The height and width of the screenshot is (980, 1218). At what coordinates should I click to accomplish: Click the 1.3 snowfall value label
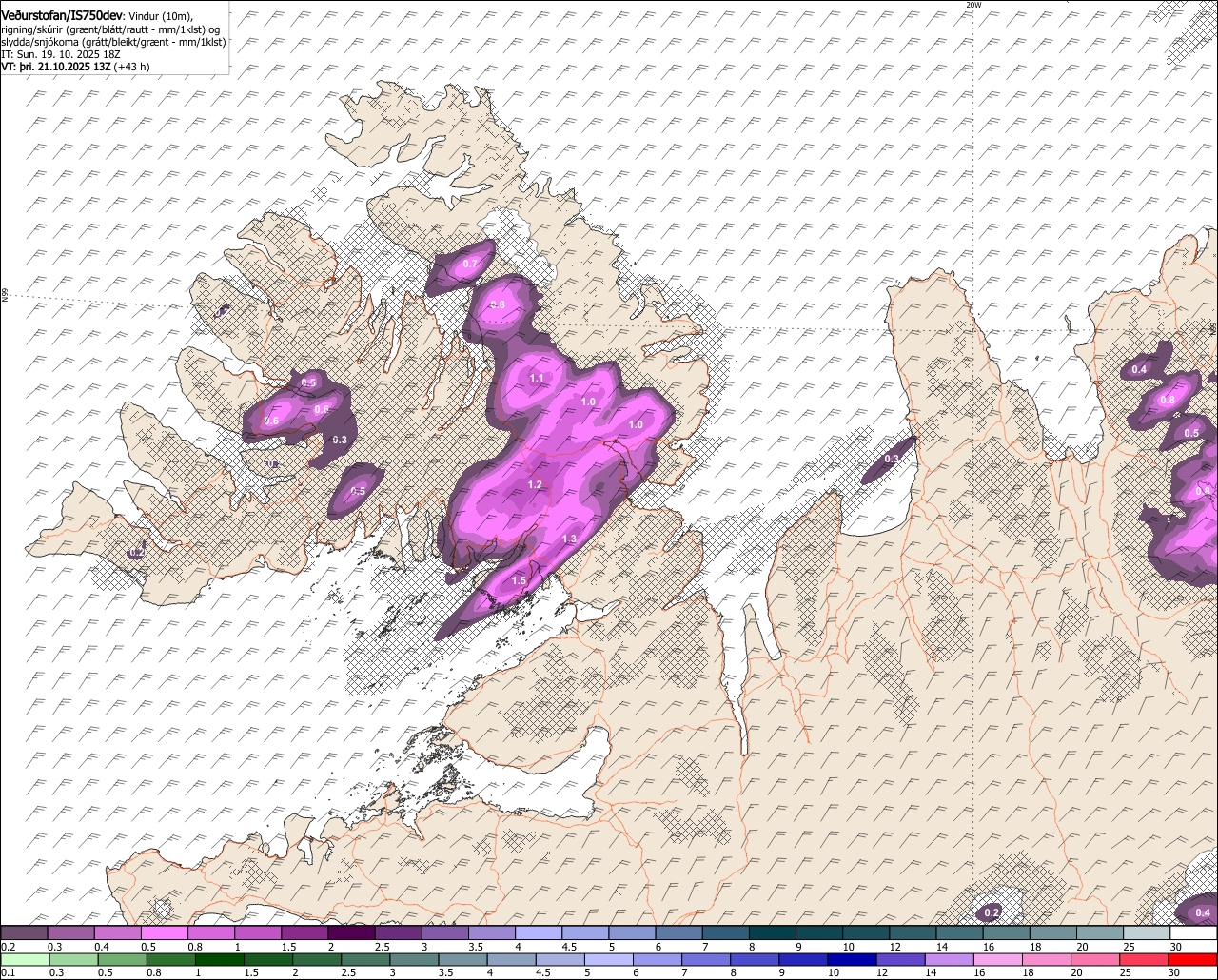570,539
